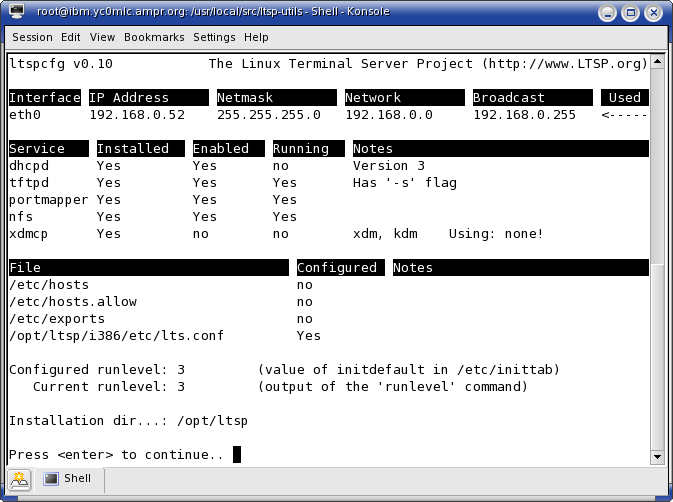Click the /etc/exports file entry
Screen dimensions: 673x502
tap(57, 319)
